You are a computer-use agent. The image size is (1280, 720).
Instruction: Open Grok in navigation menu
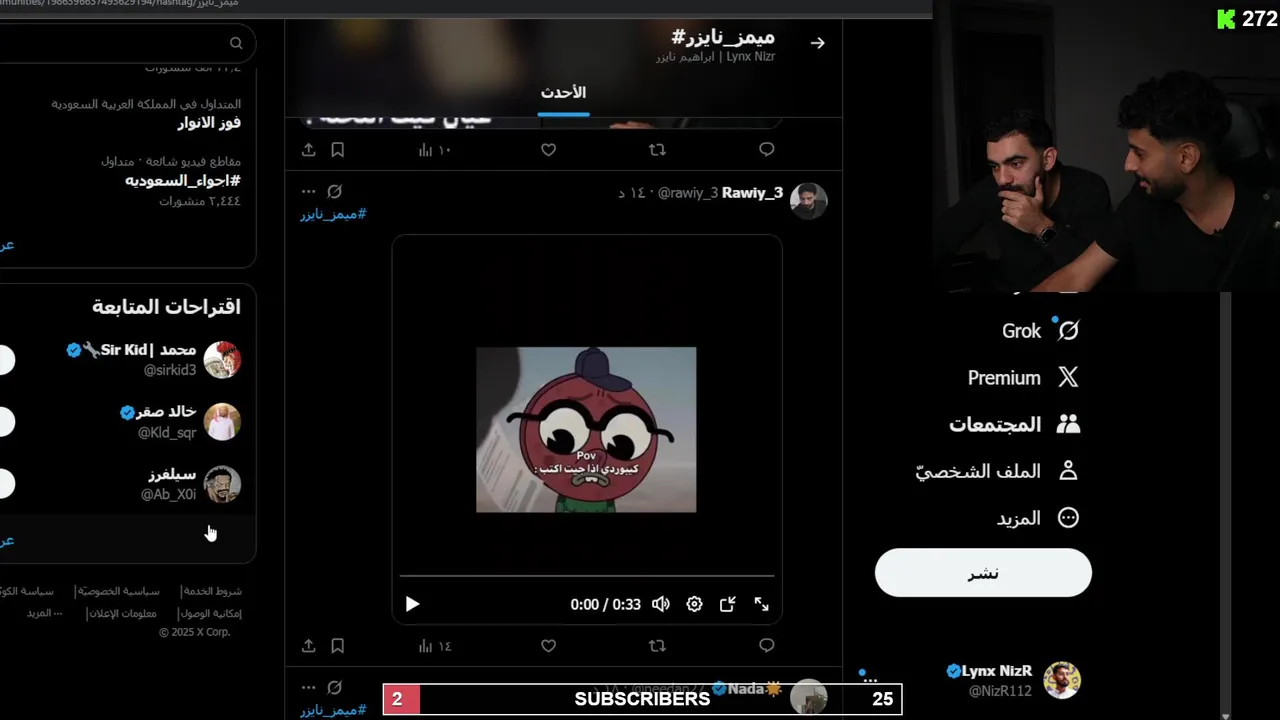pos(1040,331)
